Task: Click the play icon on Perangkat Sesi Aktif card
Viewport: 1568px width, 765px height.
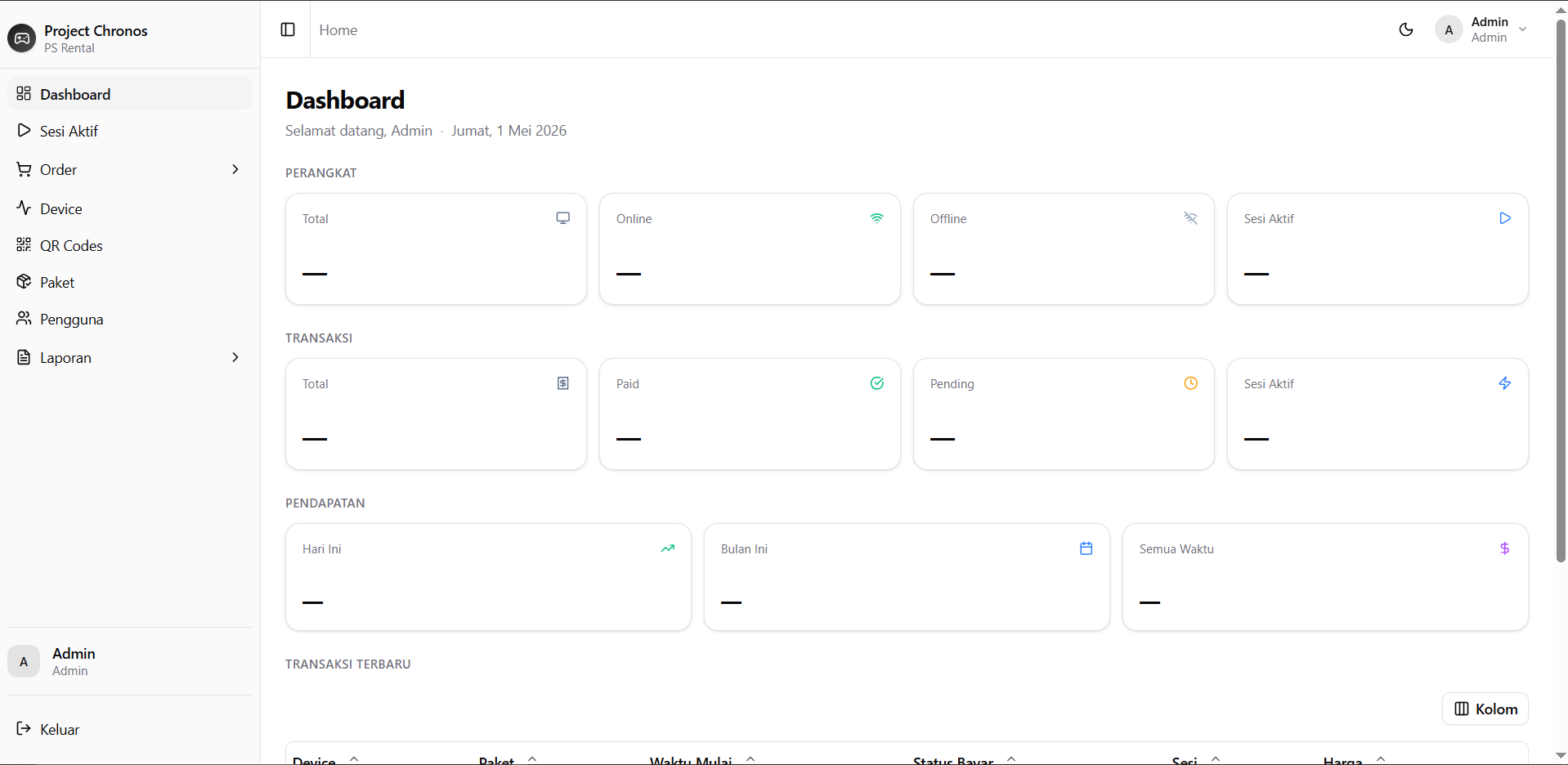Action: (1505, 218)
